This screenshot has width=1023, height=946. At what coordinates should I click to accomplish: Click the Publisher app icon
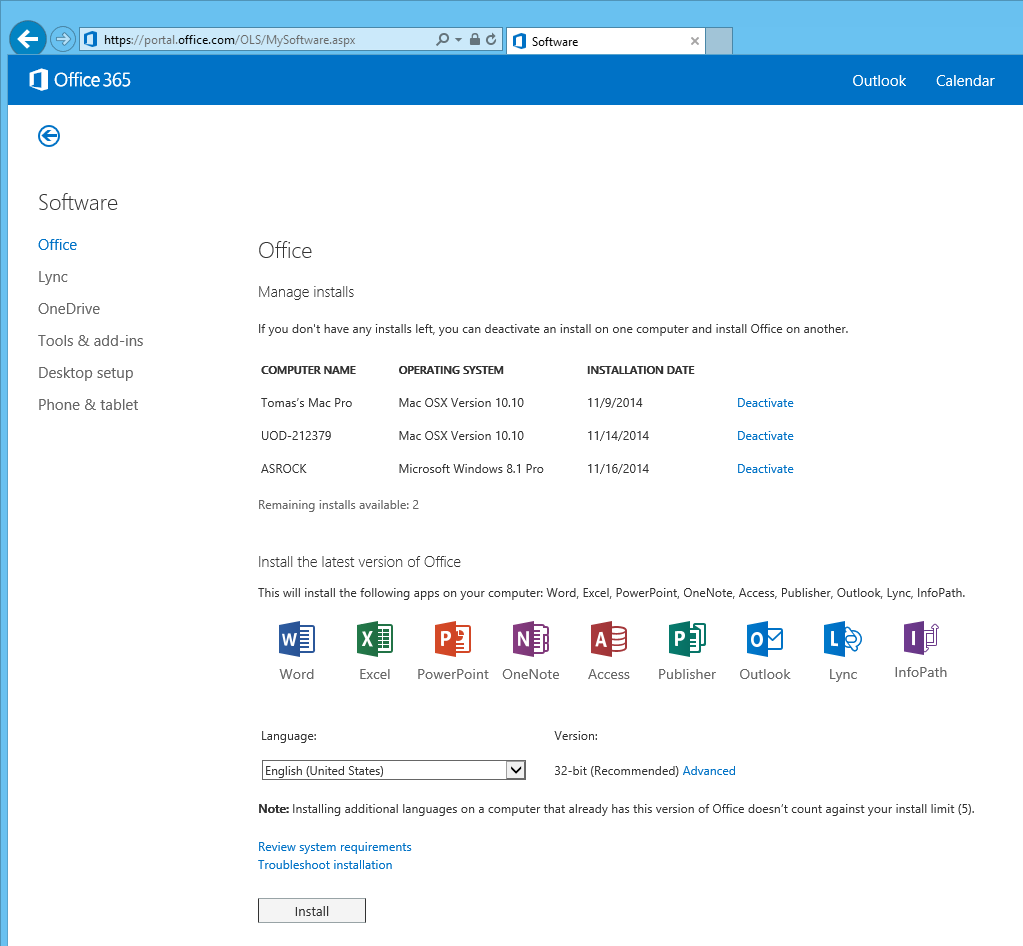click(x=687, y=639)
